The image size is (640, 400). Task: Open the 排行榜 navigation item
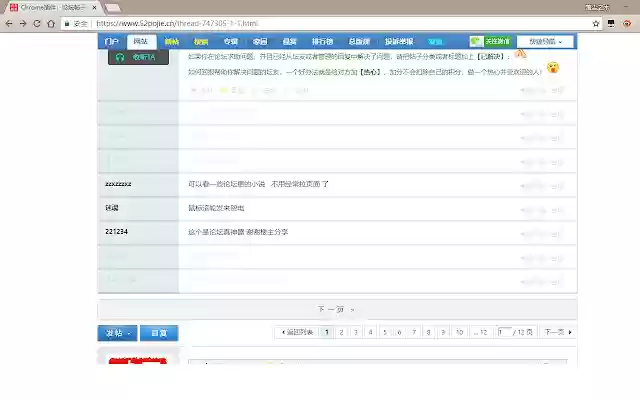[x=322, y=42]
